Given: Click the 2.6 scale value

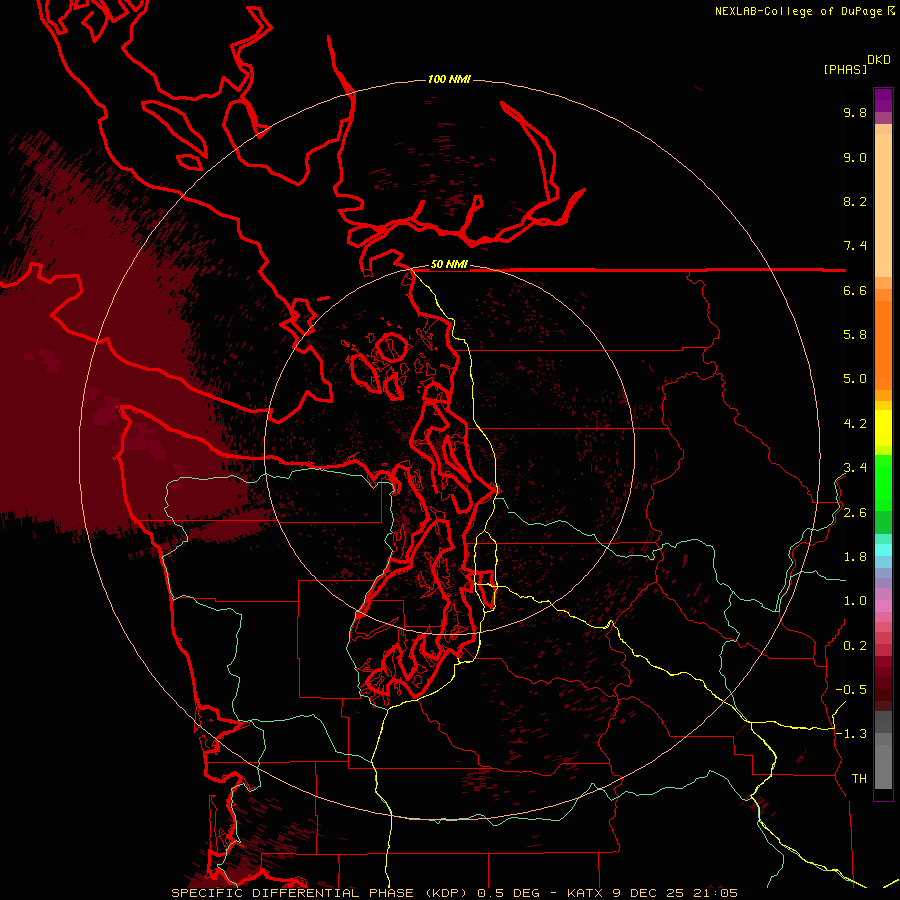Looking at the screenshot, I should tap(855, 513).
